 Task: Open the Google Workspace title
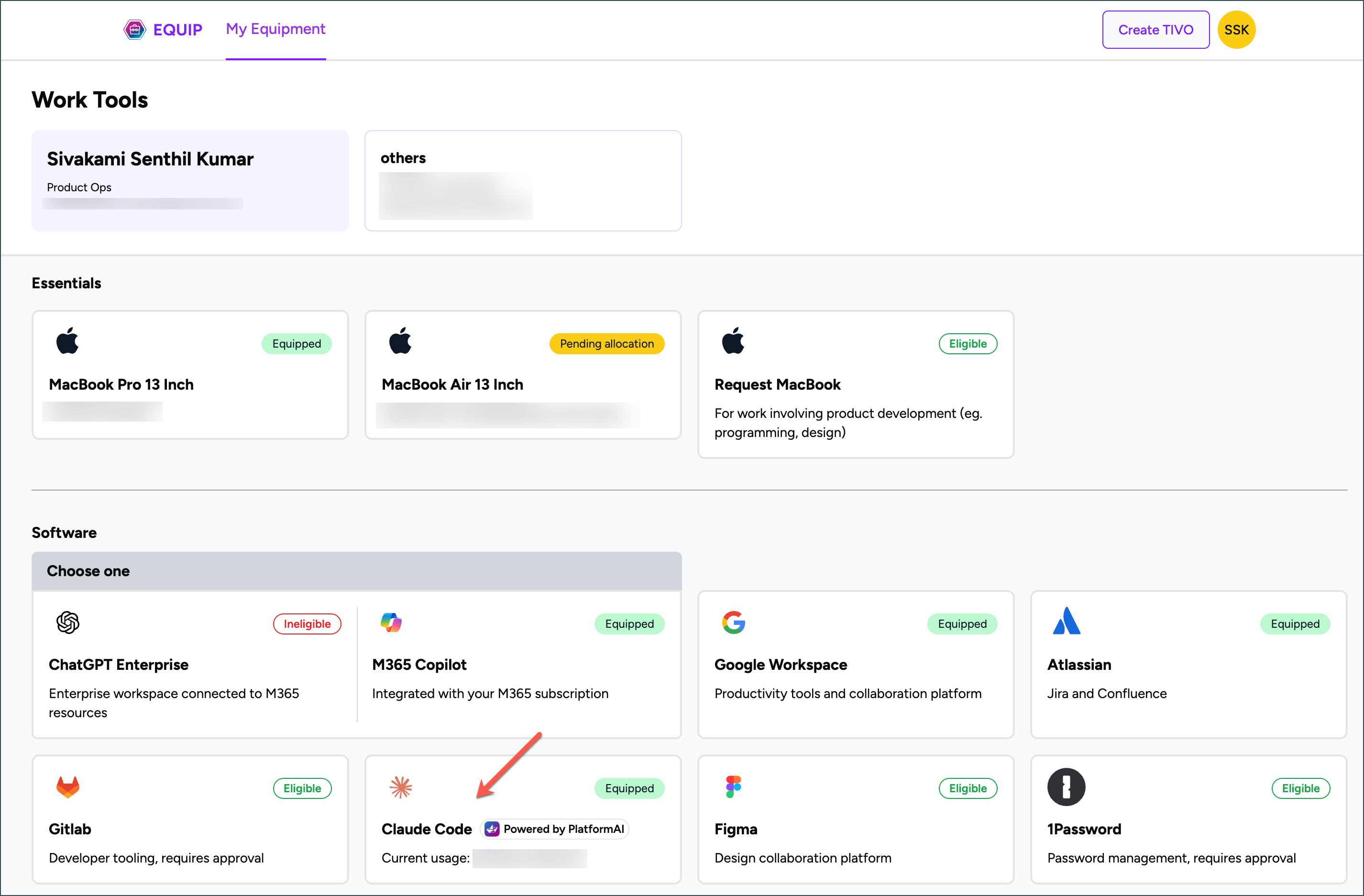point(781,665)
